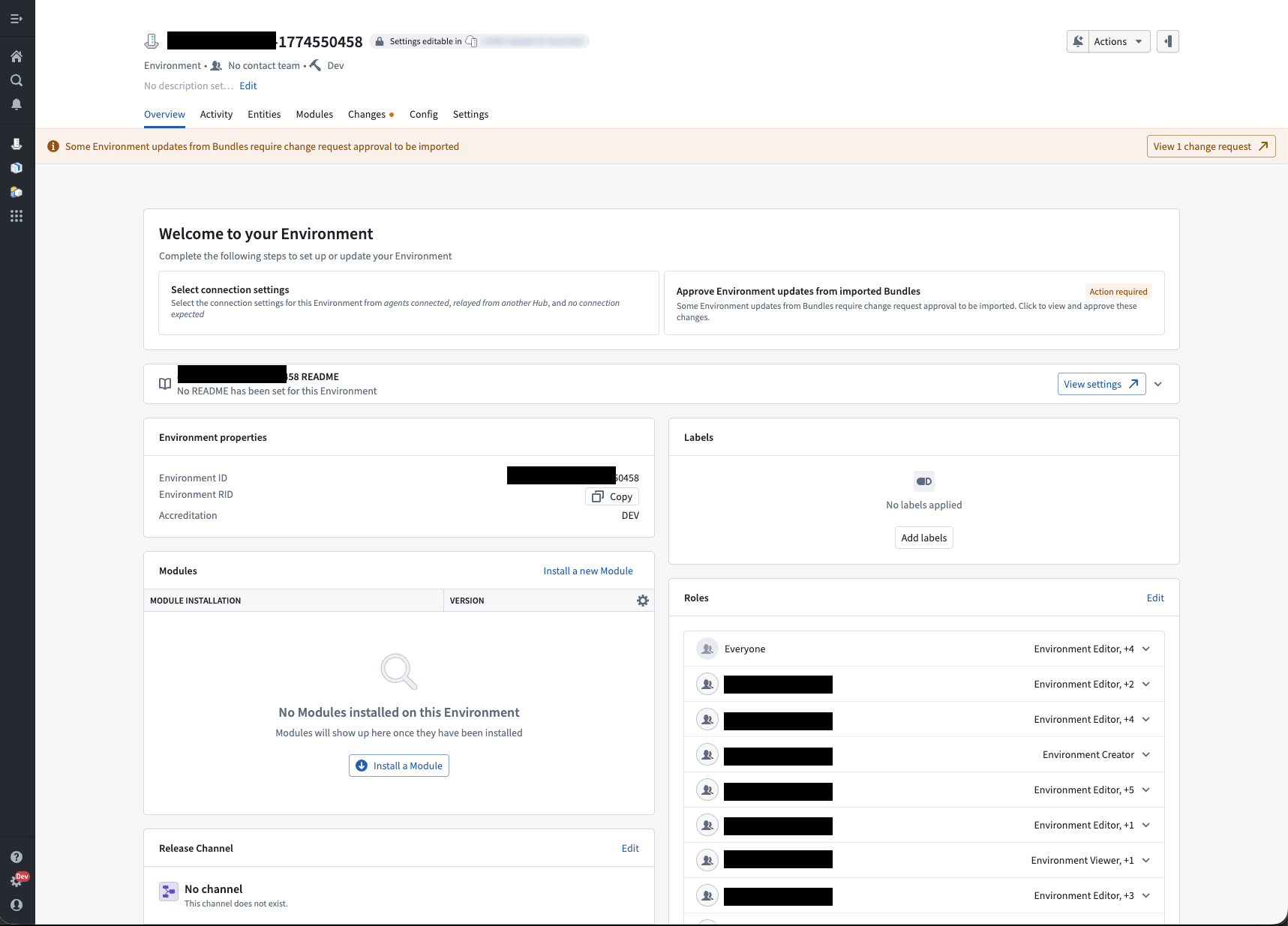Open the Entities tab
The width and height of the screenshot is (1288, 926).
click(264, 114)
